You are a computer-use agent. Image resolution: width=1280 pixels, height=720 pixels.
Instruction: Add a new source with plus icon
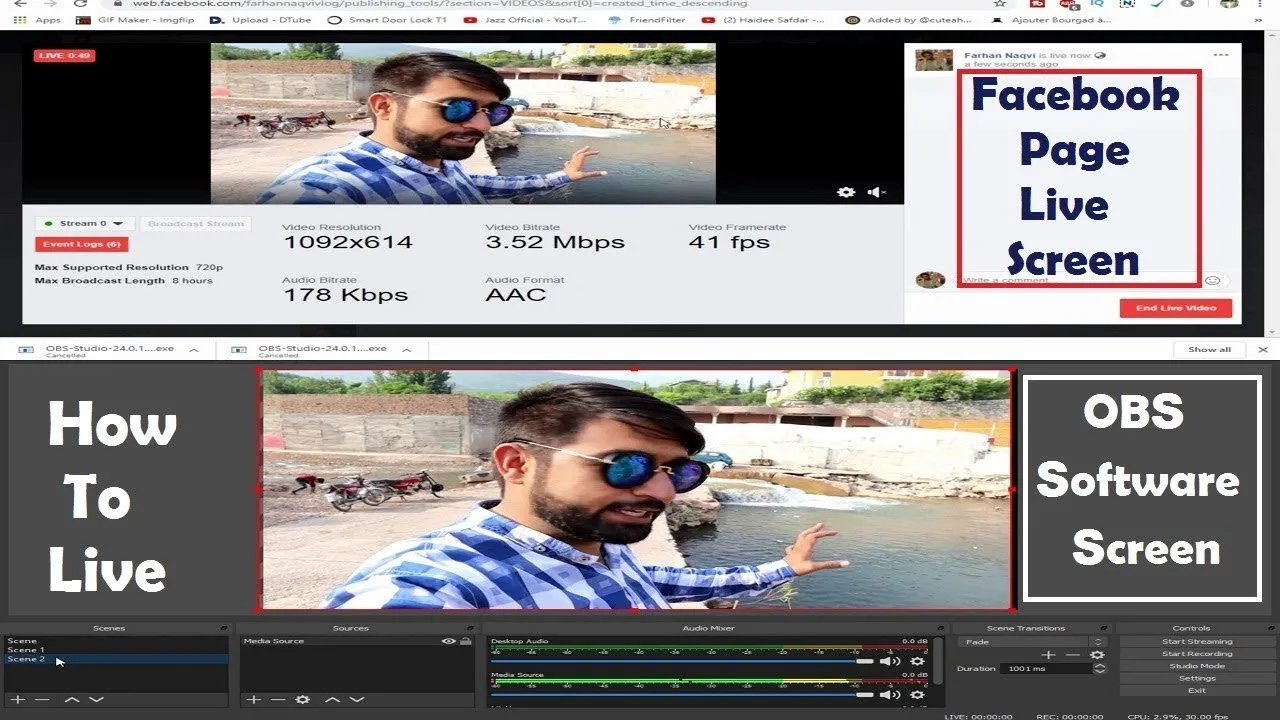tap(254, 699)
